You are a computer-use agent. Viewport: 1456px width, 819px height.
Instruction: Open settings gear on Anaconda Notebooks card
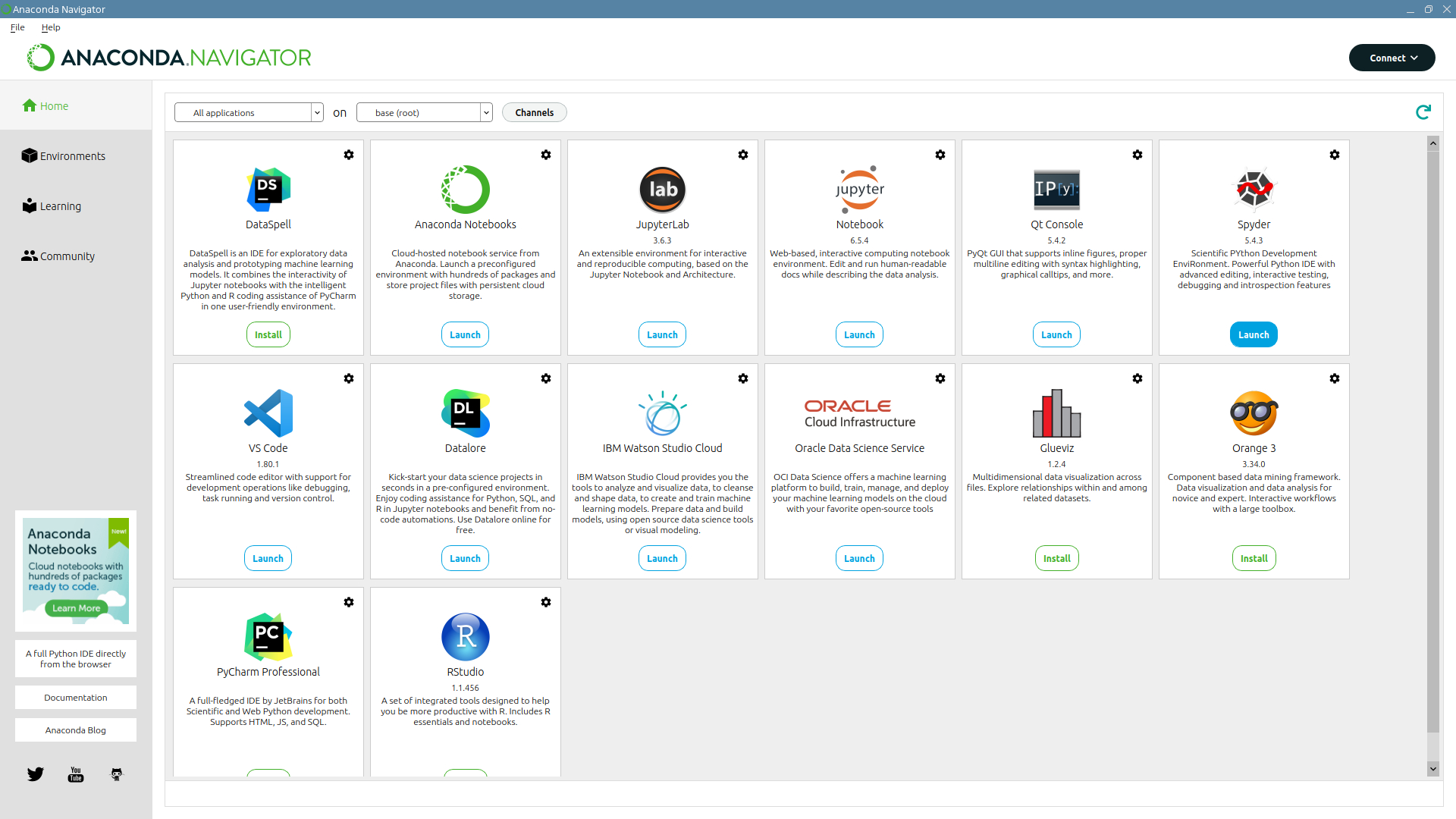point(546,155)
